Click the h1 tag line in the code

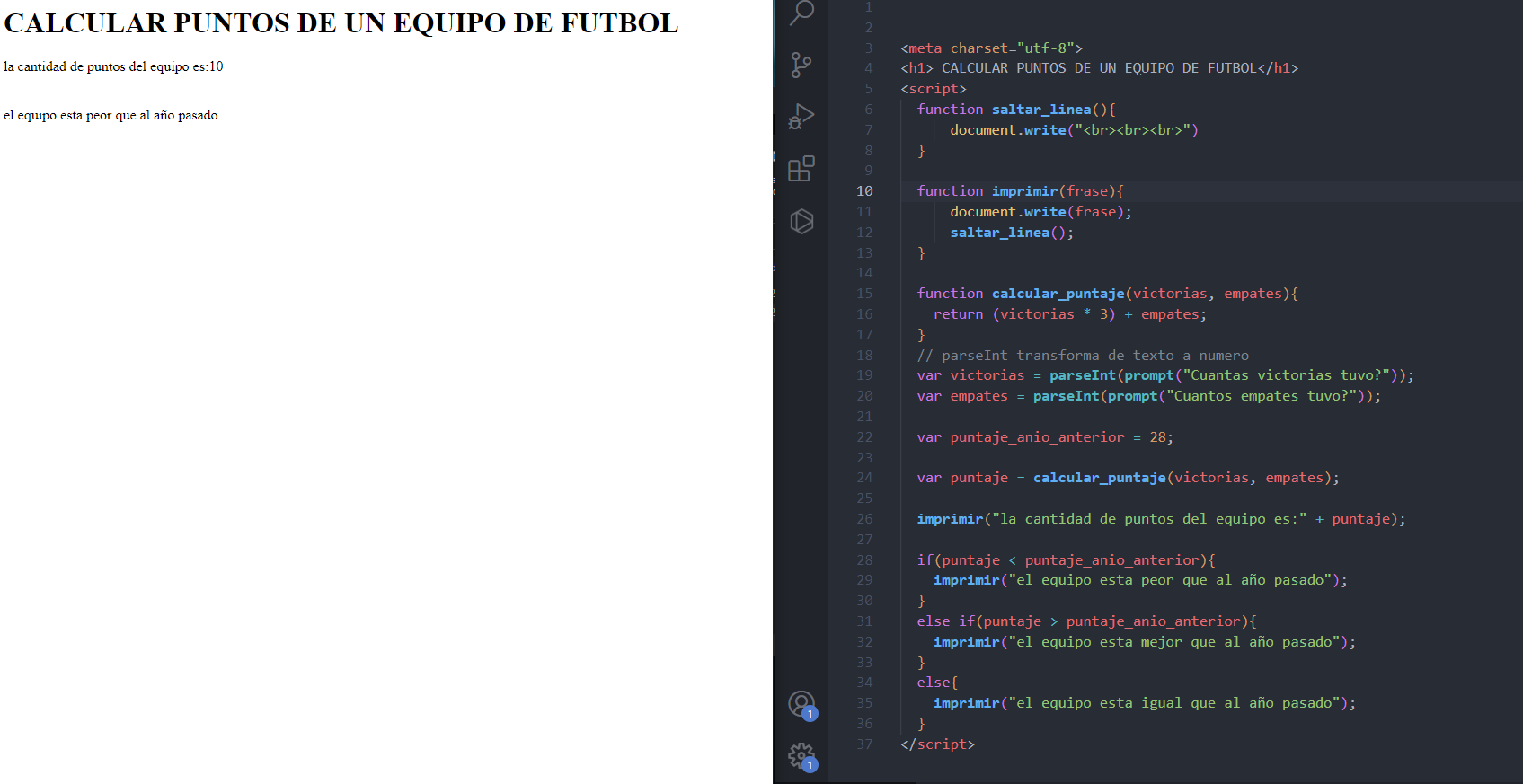click(x=1099, y=68)
